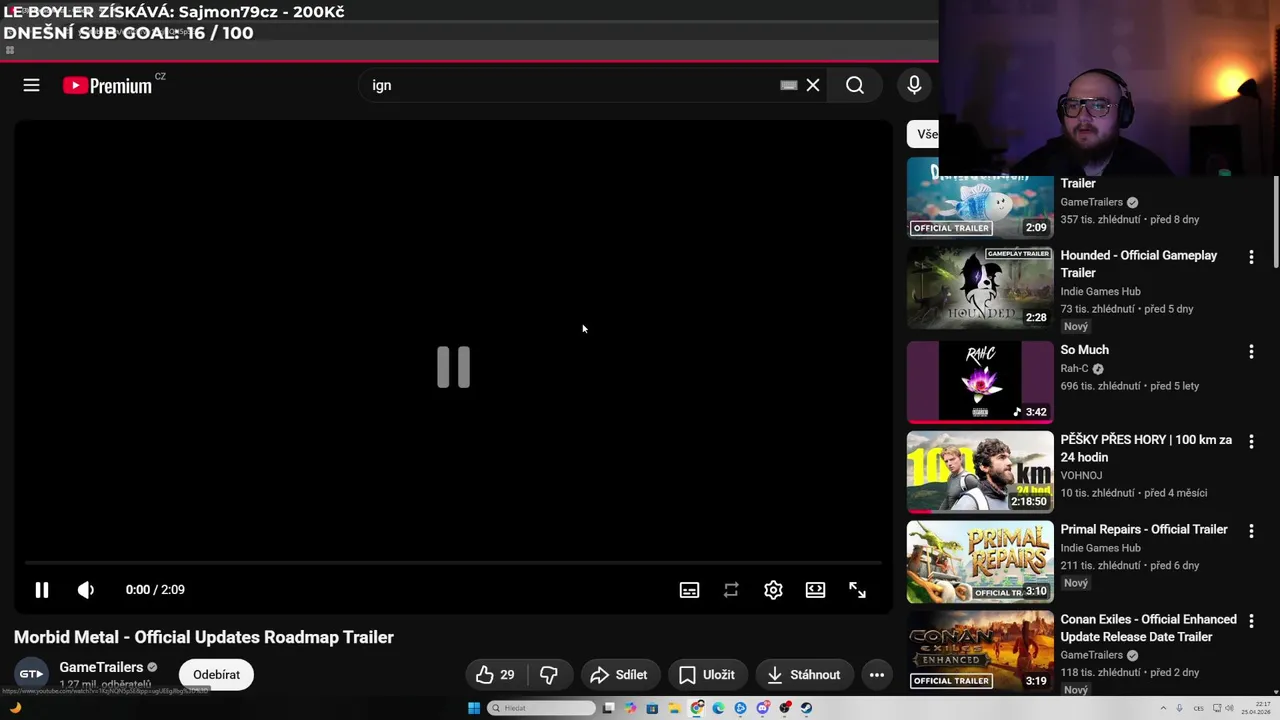The width and height of the screenshot is (1280, 720).
Task: Open Primal Repairs trailer thumbnail
Action: [x=980, y=562]
